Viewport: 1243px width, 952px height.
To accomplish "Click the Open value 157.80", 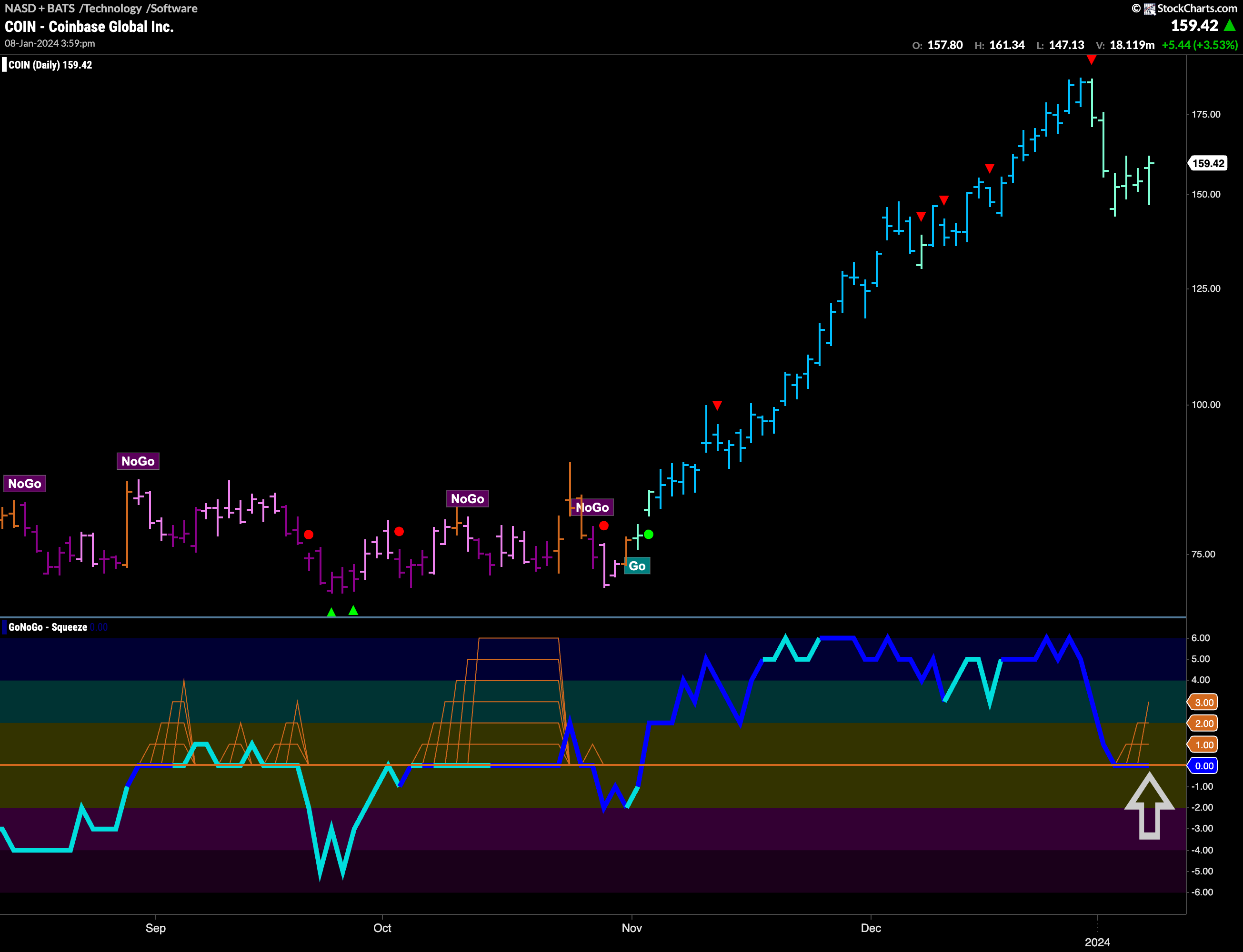I will click(x=945, y=45).
